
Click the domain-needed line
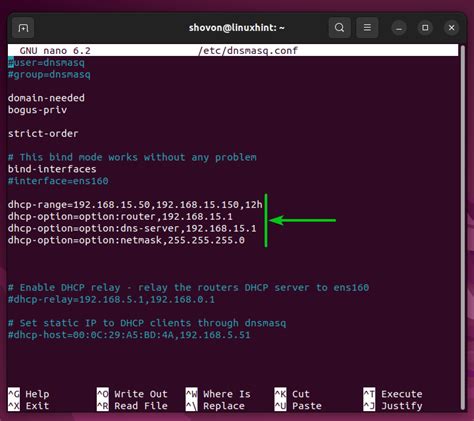coord(46,98)
